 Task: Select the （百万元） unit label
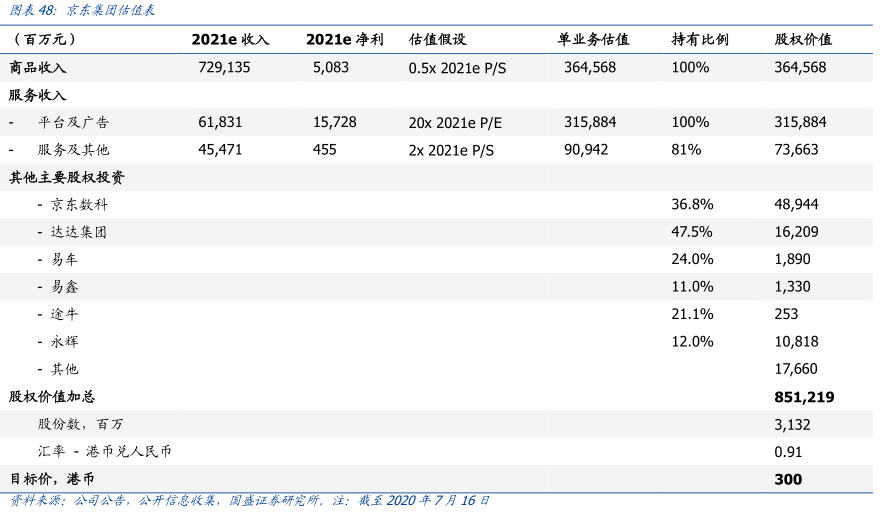click(x=43, y=39)
